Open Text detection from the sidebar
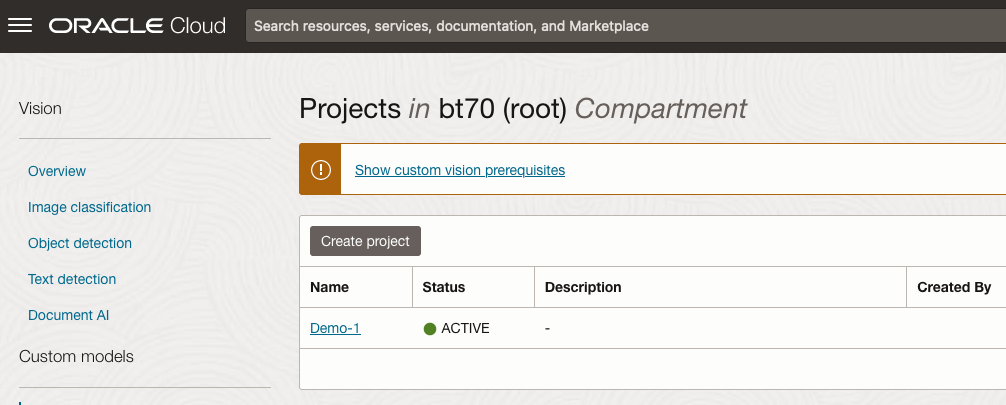This screenshot has height=405, width=1006. pos(72,279)
